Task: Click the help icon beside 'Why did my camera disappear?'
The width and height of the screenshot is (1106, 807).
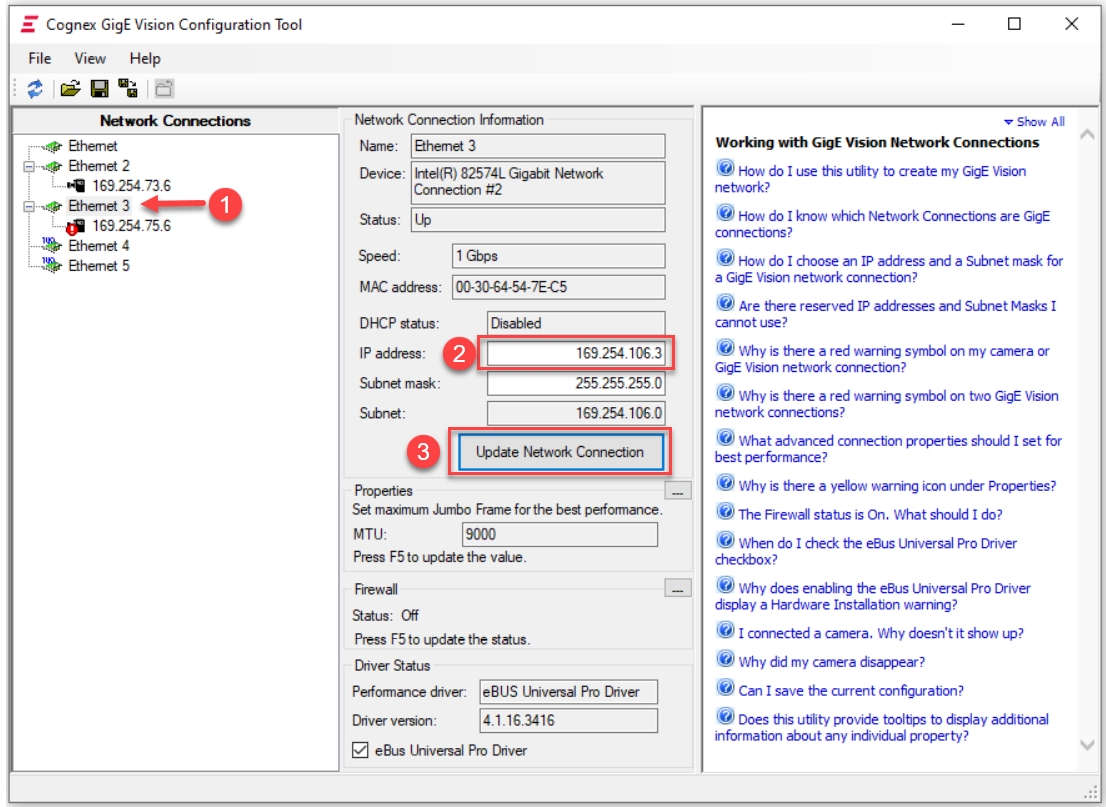Action: (726, 661)
